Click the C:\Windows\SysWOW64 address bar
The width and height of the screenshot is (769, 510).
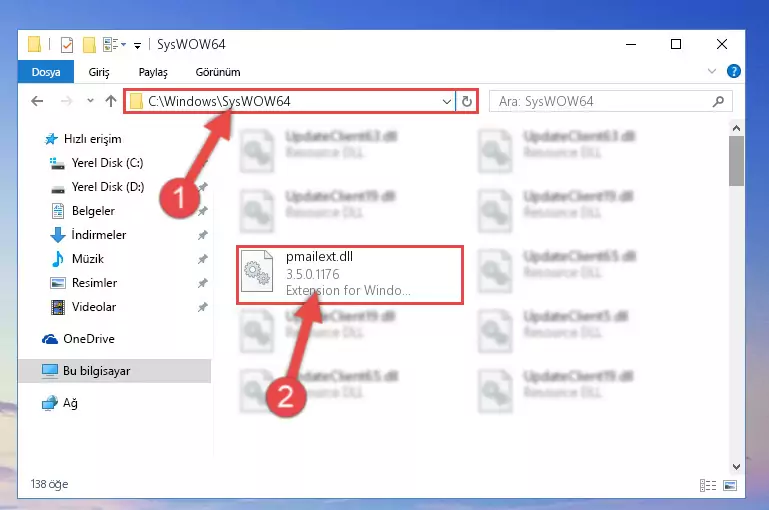[290, 102]
